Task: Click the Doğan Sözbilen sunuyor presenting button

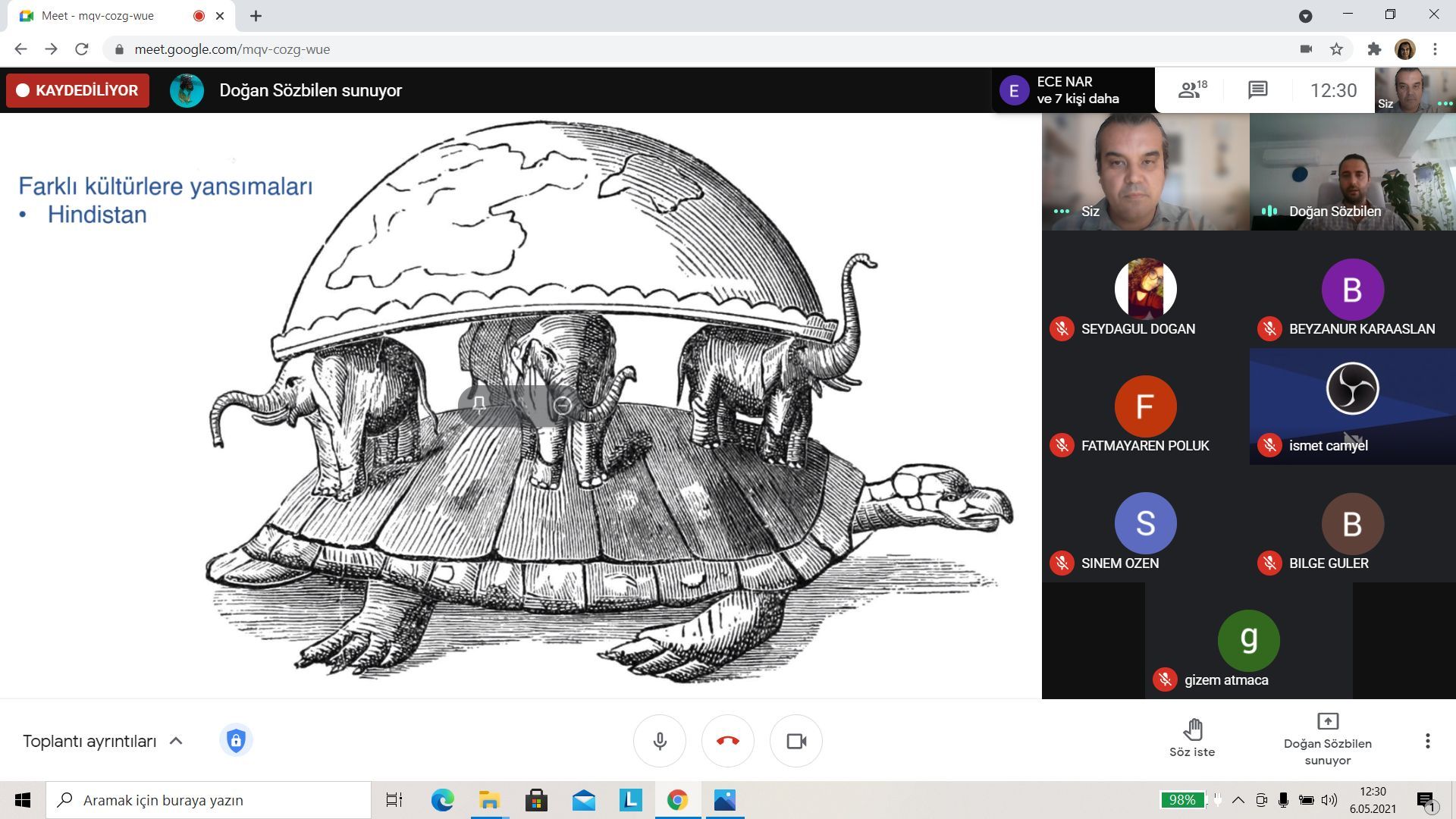Action: [1327, 739]
